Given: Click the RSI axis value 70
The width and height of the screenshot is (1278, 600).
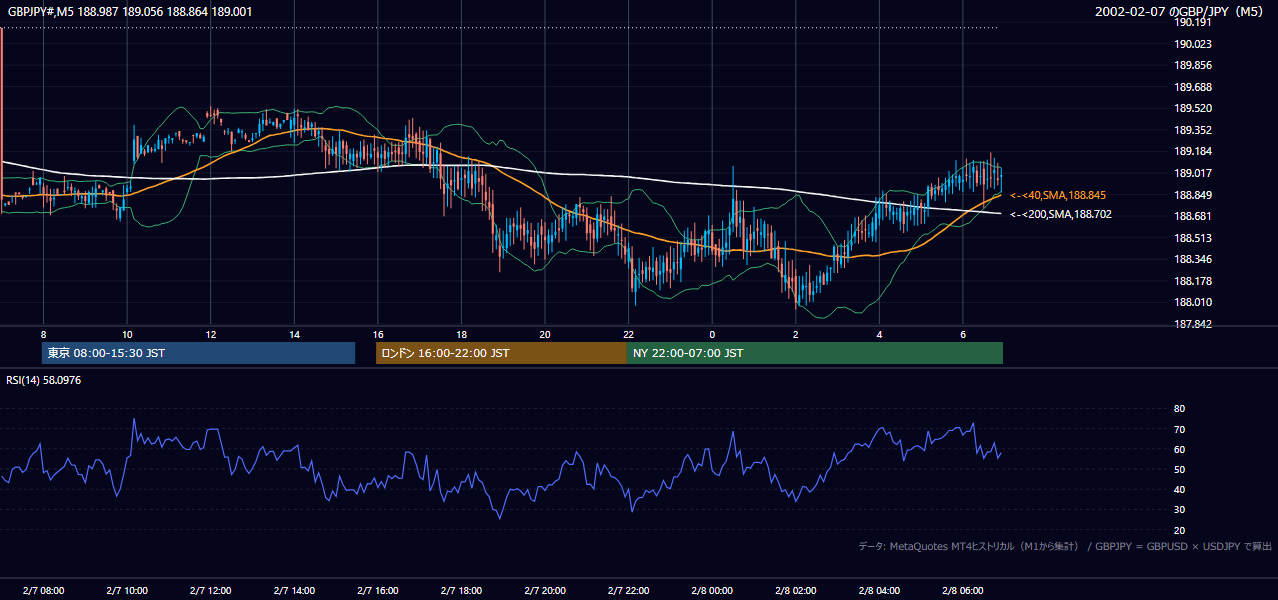Looking at the screenshot, I should pyautogui.click(x=1179, y=429).
